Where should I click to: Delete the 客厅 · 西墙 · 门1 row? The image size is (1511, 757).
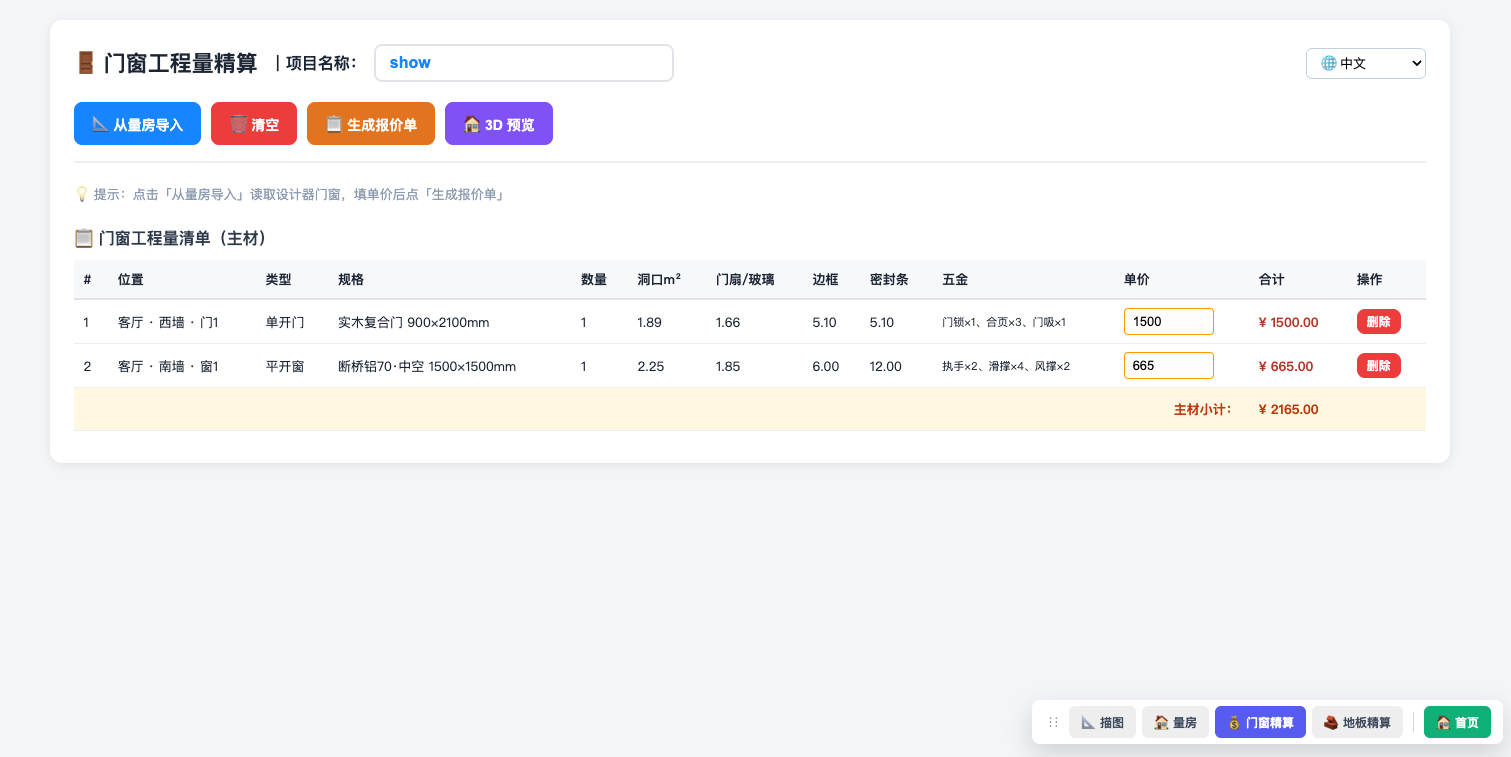tap(1378, 322)
